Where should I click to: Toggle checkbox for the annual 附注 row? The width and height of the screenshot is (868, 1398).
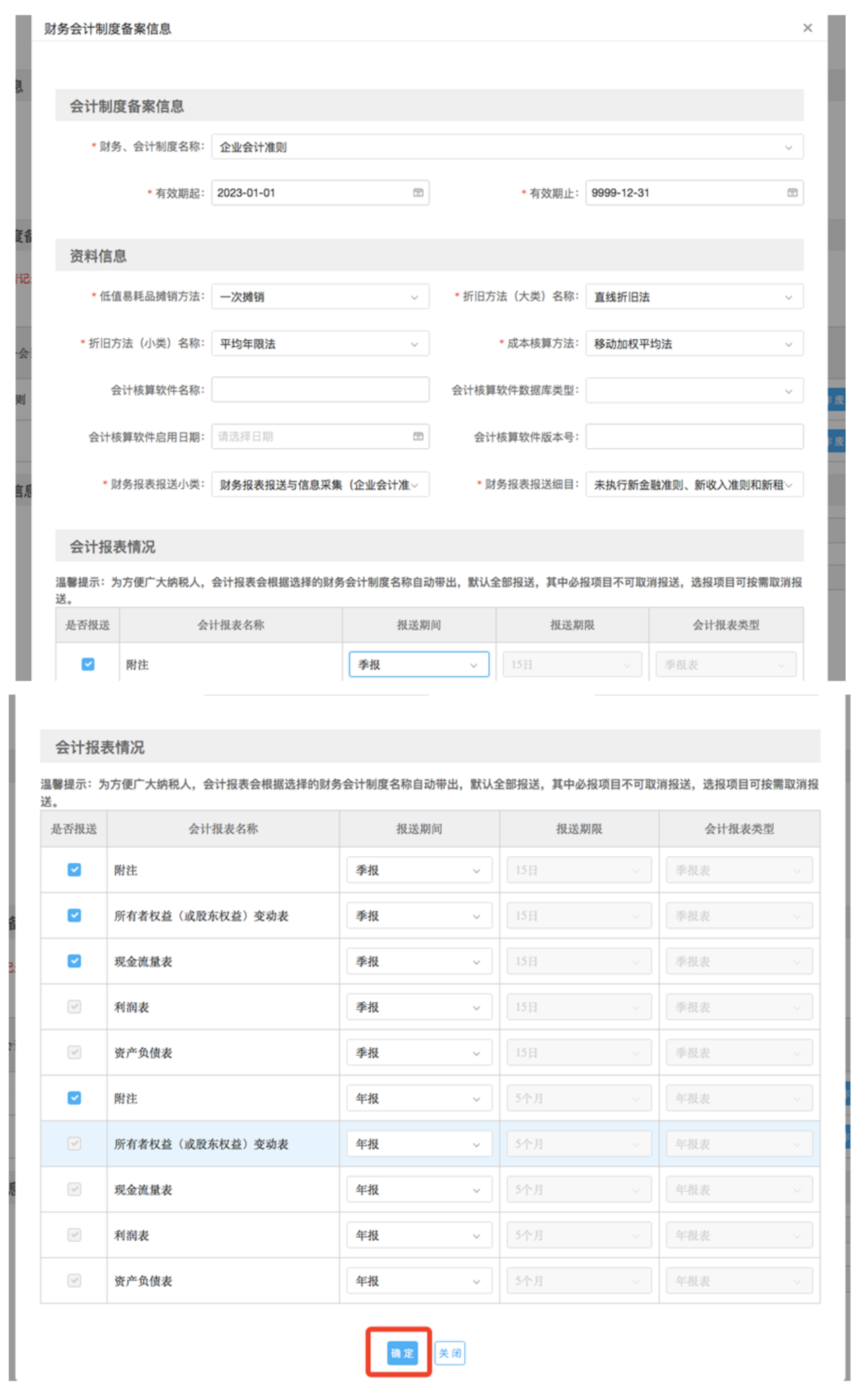pyautogui.click(x=74, y=1098)
